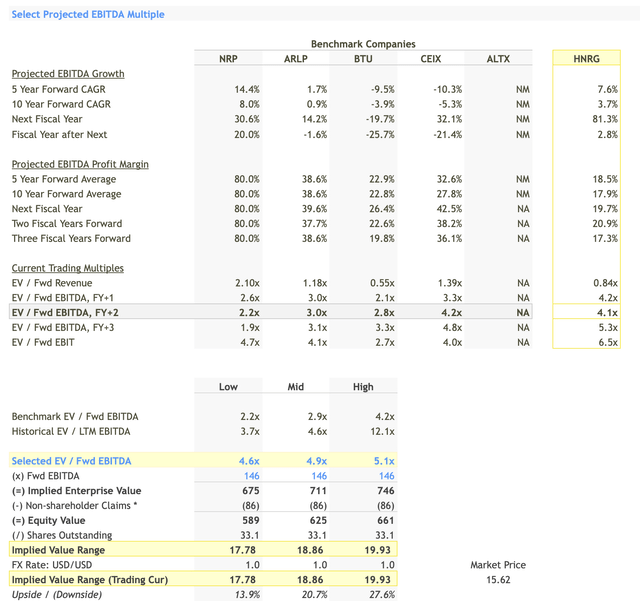
Task: Click the Low scenario column header
Action: point(229,387)
